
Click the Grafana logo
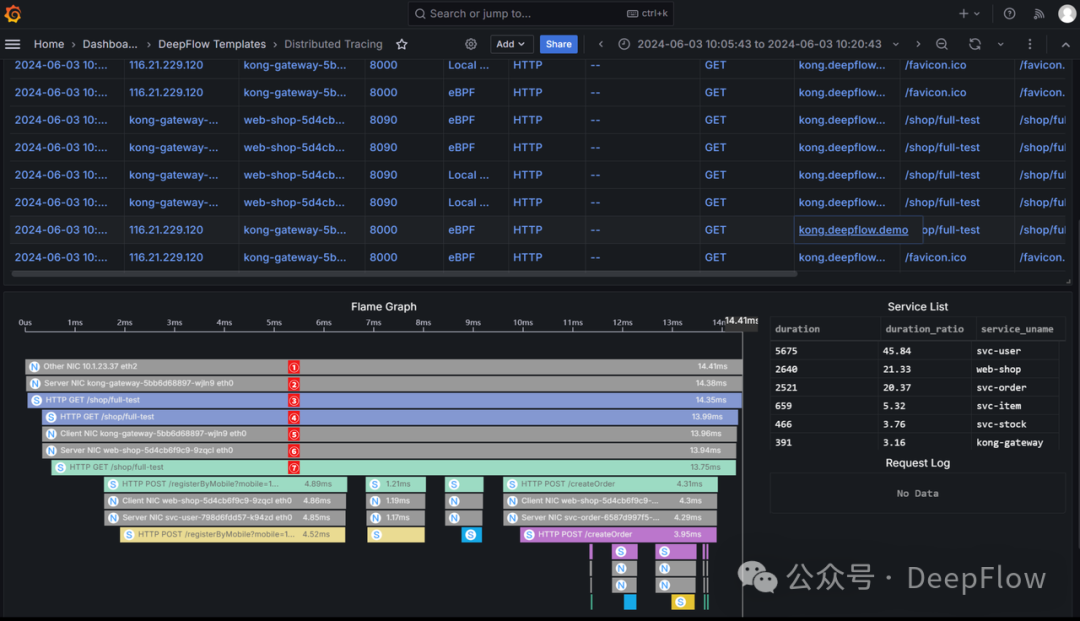point(13,14)
